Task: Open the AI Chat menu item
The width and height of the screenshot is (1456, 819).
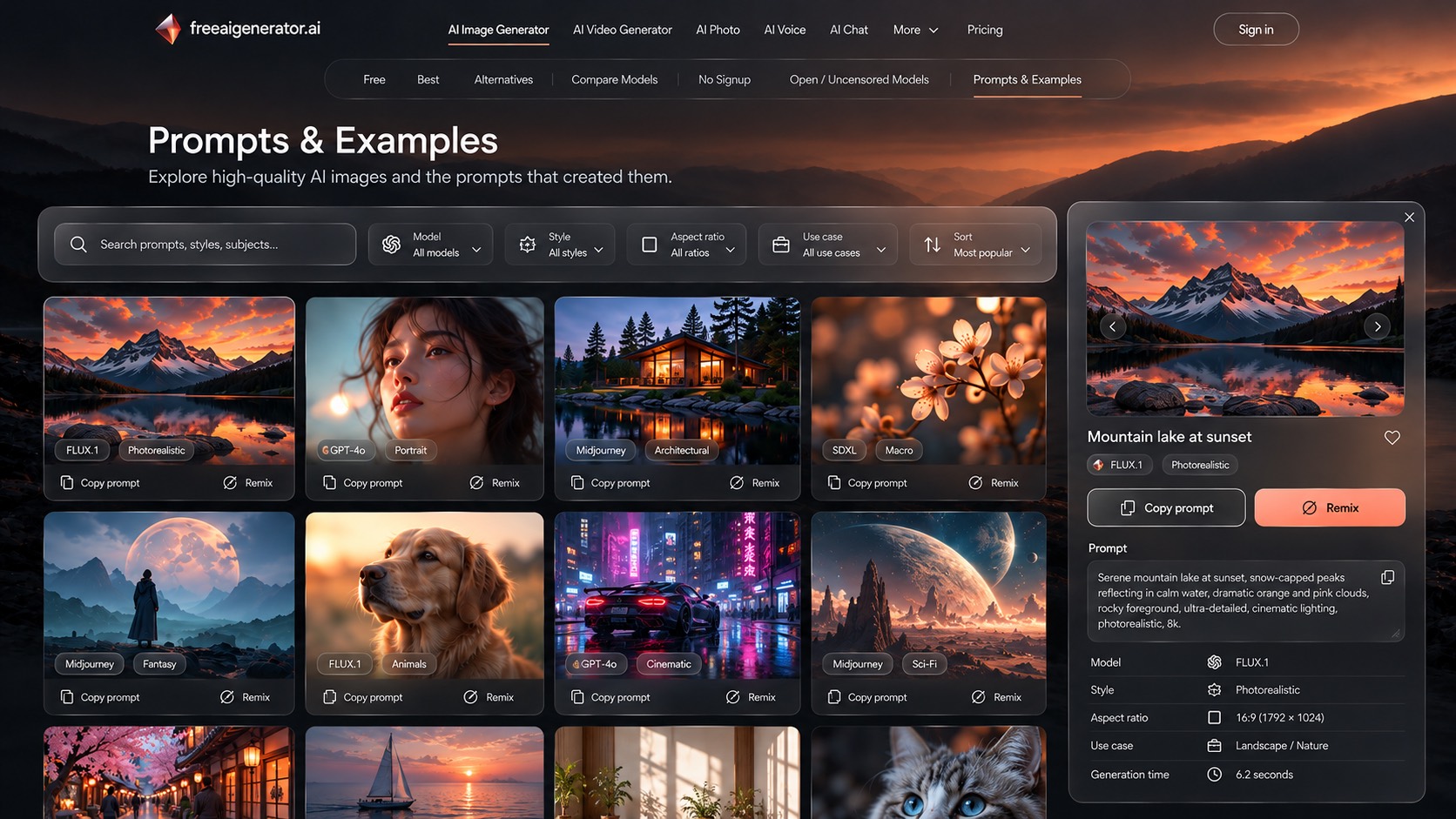Action: coord(849,30)
